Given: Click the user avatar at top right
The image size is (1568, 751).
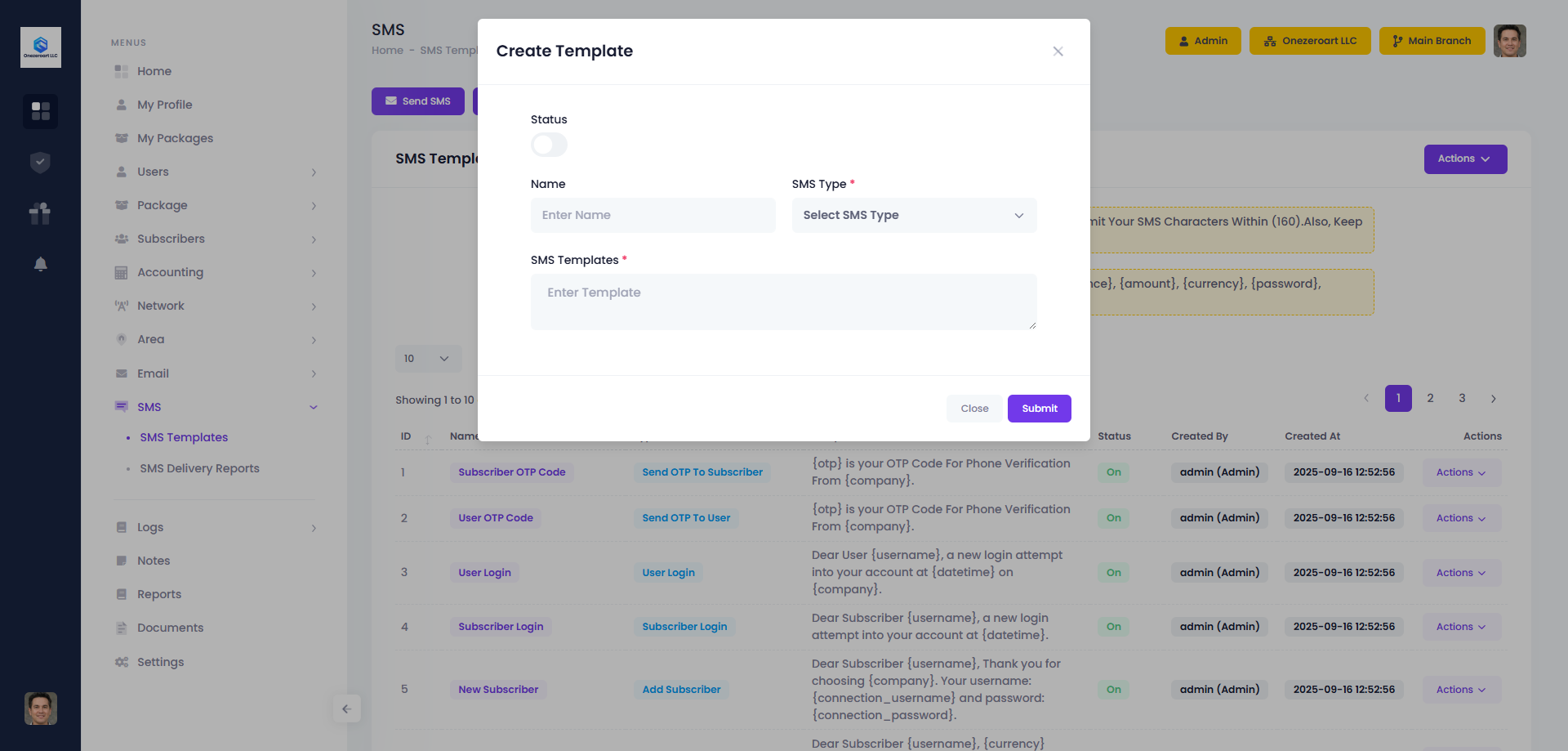Looking at the screenshot, I should [x=1509, y=41].
